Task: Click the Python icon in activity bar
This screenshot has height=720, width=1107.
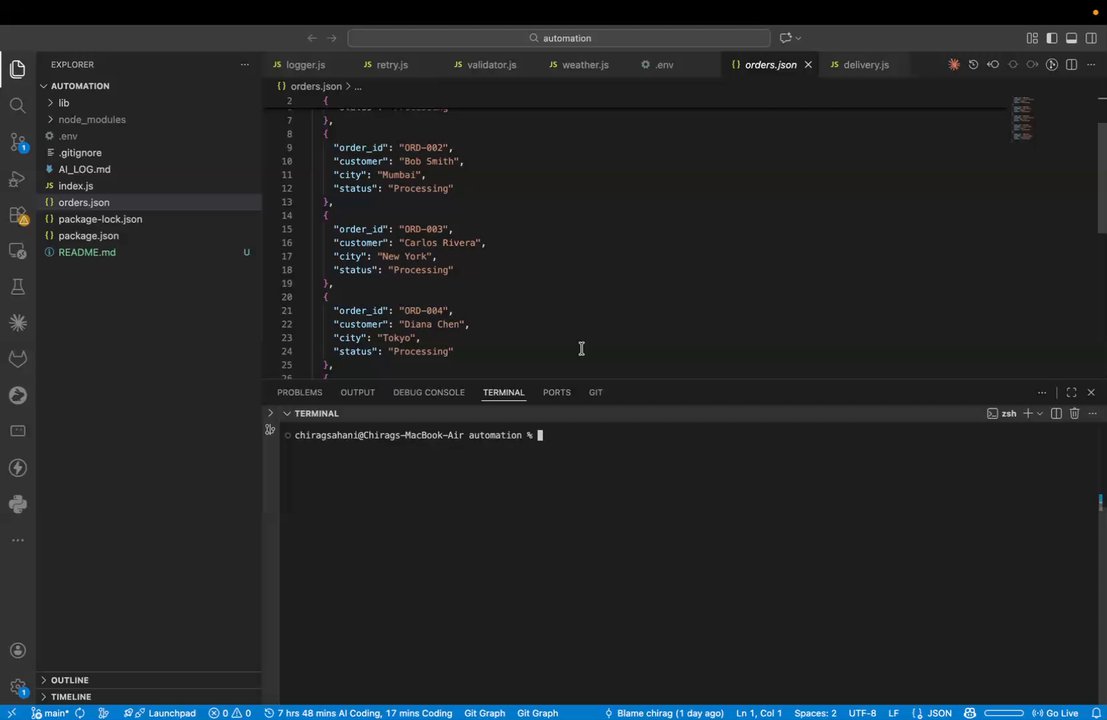Action: 17,504
